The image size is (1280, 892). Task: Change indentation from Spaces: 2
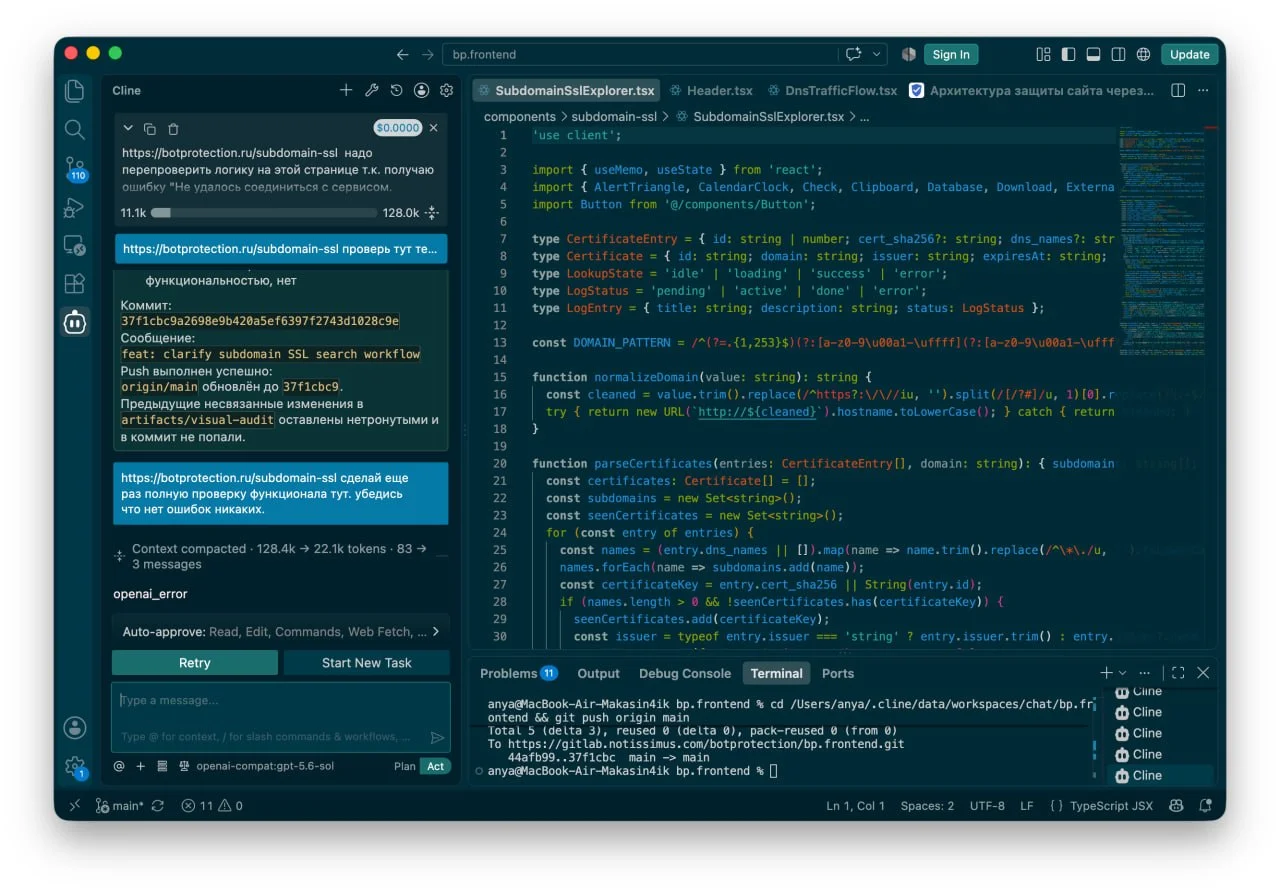927,806
